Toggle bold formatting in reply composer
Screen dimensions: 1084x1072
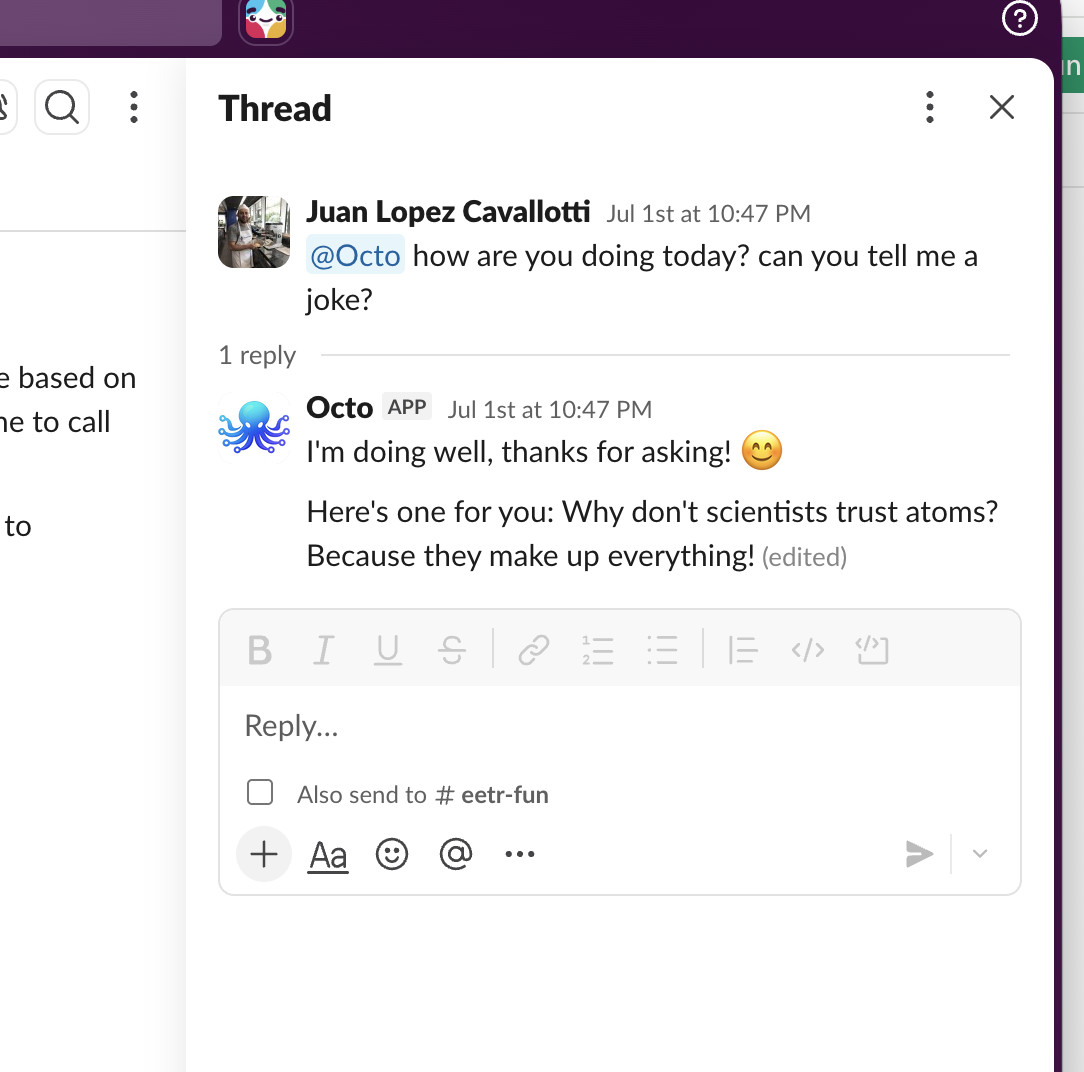click(x=260, y=650)
